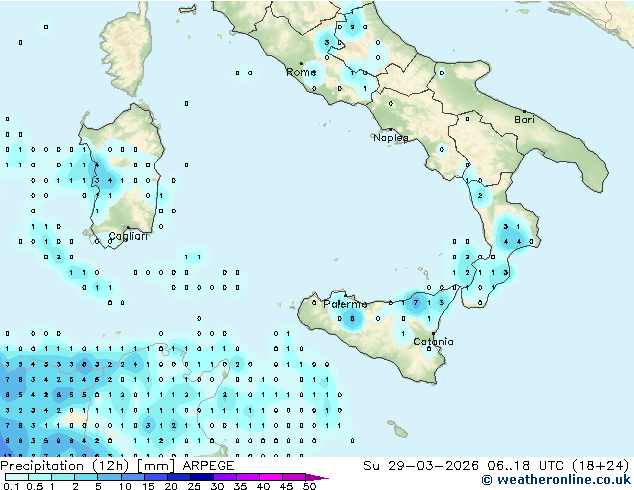
Task: Click the '06..18 UTC' time range
Action: tap(525, 466)
